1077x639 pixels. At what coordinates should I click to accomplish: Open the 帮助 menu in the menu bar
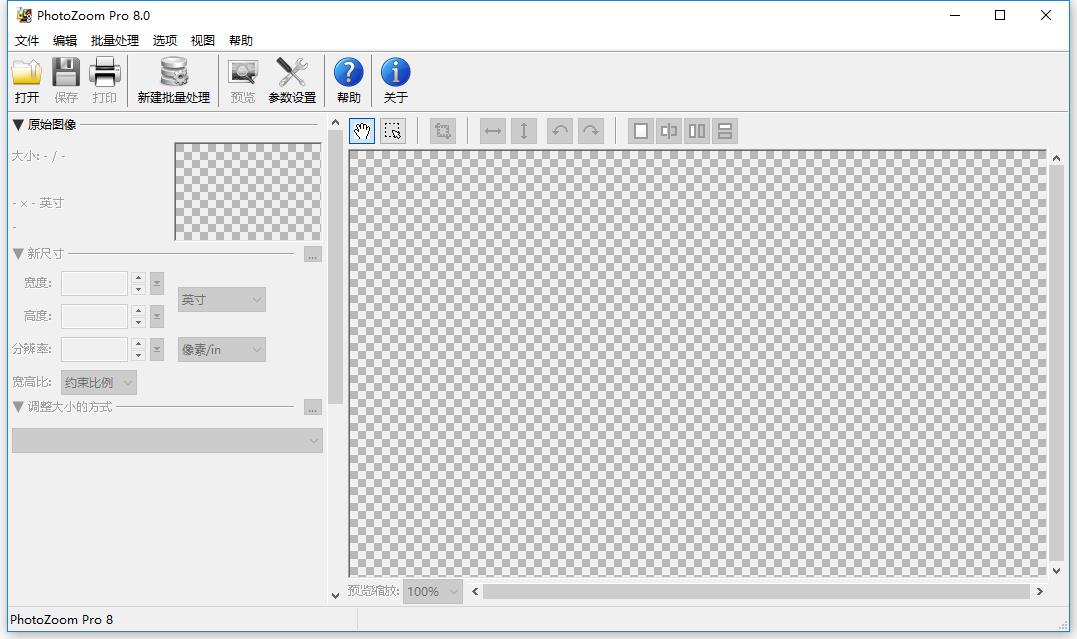tap(241, 41)
